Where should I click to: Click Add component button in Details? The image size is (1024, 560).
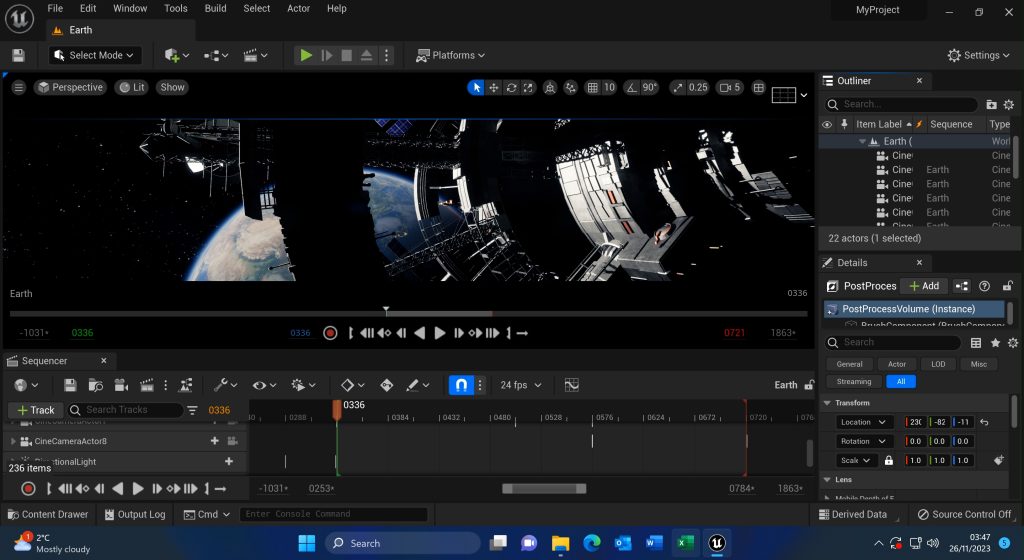pos(924,286)
